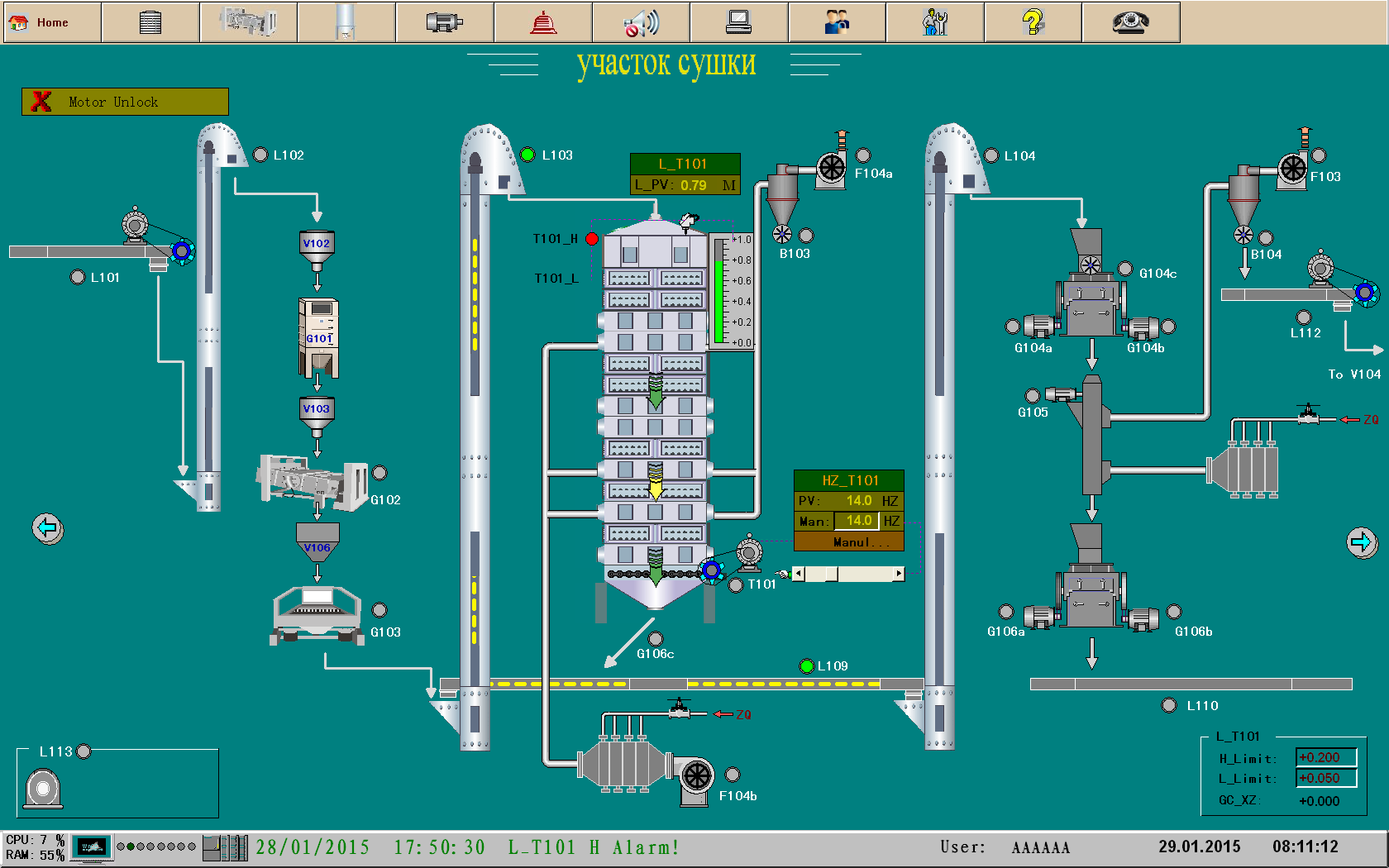Open the alarm bell toolbar icon
The height and width of the screenshot is (868, 1389).
(542, 22)
